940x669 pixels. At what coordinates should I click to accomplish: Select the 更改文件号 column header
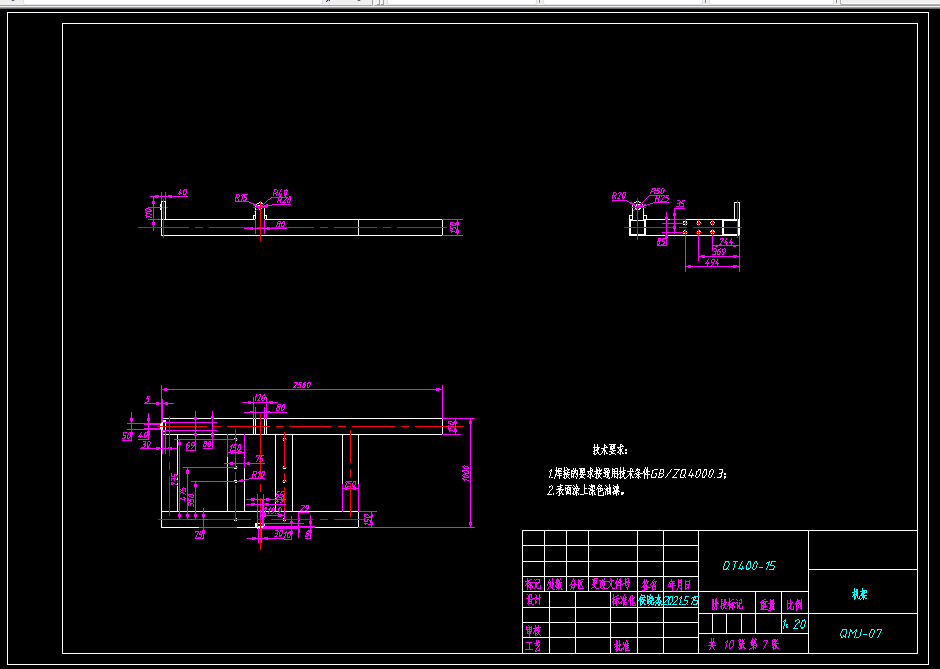[x=611, y=584]
